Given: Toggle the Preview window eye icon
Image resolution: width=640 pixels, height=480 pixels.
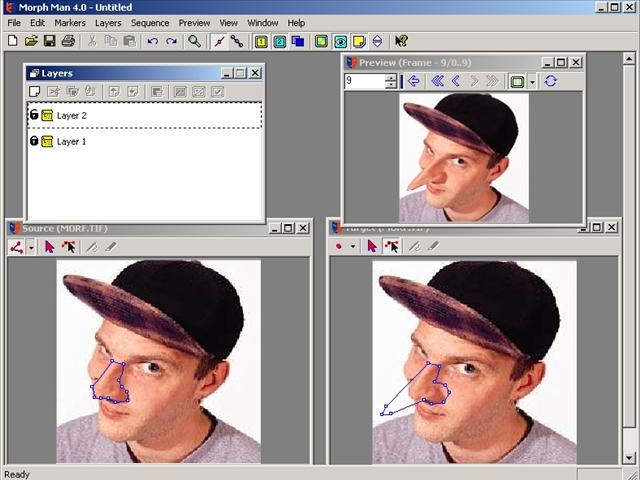Looking at the screenshot, I should click(340, 41).
